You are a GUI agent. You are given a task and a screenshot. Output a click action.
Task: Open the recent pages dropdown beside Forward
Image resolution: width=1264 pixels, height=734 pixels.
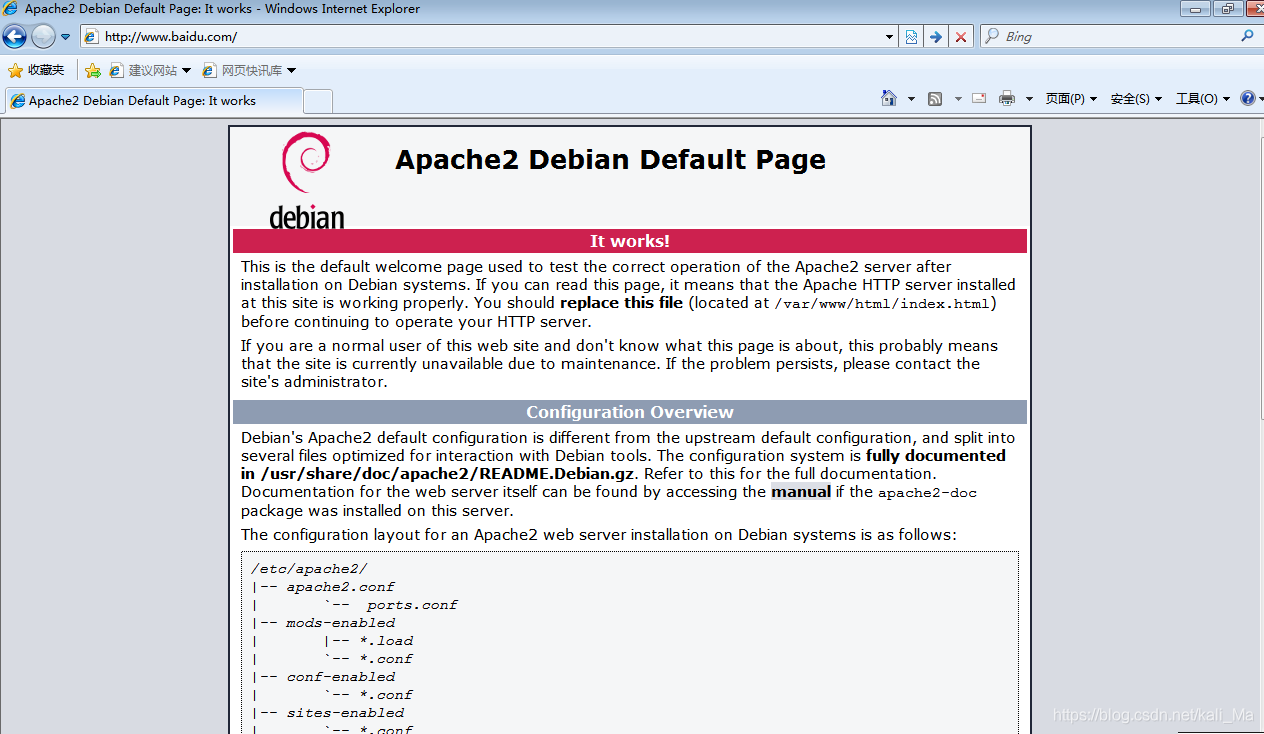[x=66, y=37]
